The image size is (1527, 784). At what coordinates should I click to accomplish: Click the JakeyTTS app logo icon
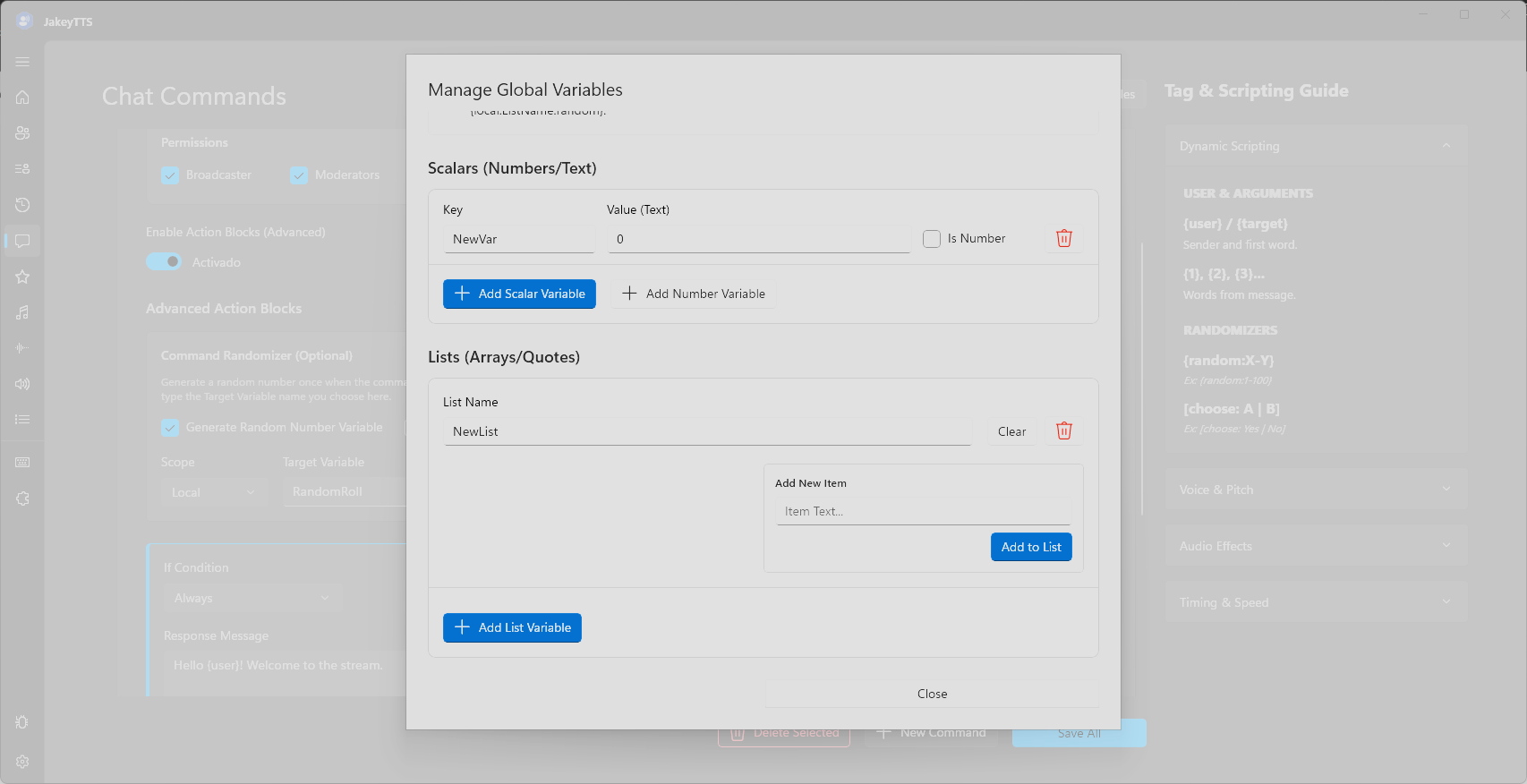(24, 21)
